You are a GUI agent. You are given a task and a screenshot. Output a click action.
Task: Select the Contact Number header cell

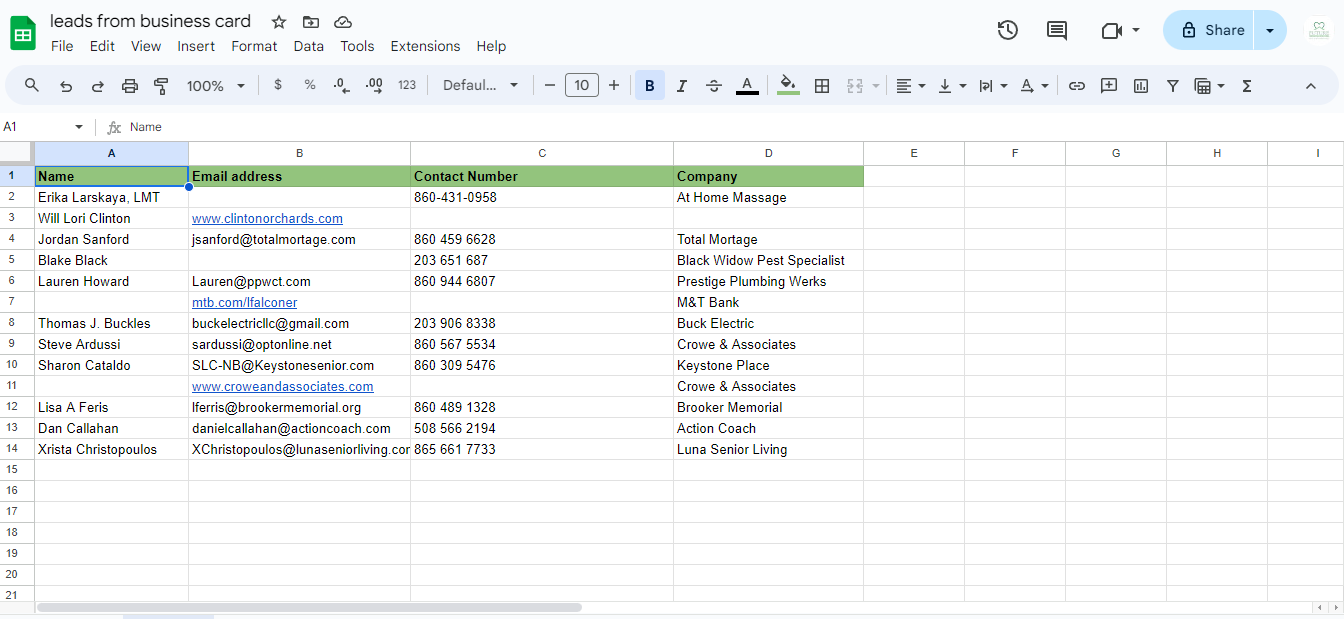542,176
